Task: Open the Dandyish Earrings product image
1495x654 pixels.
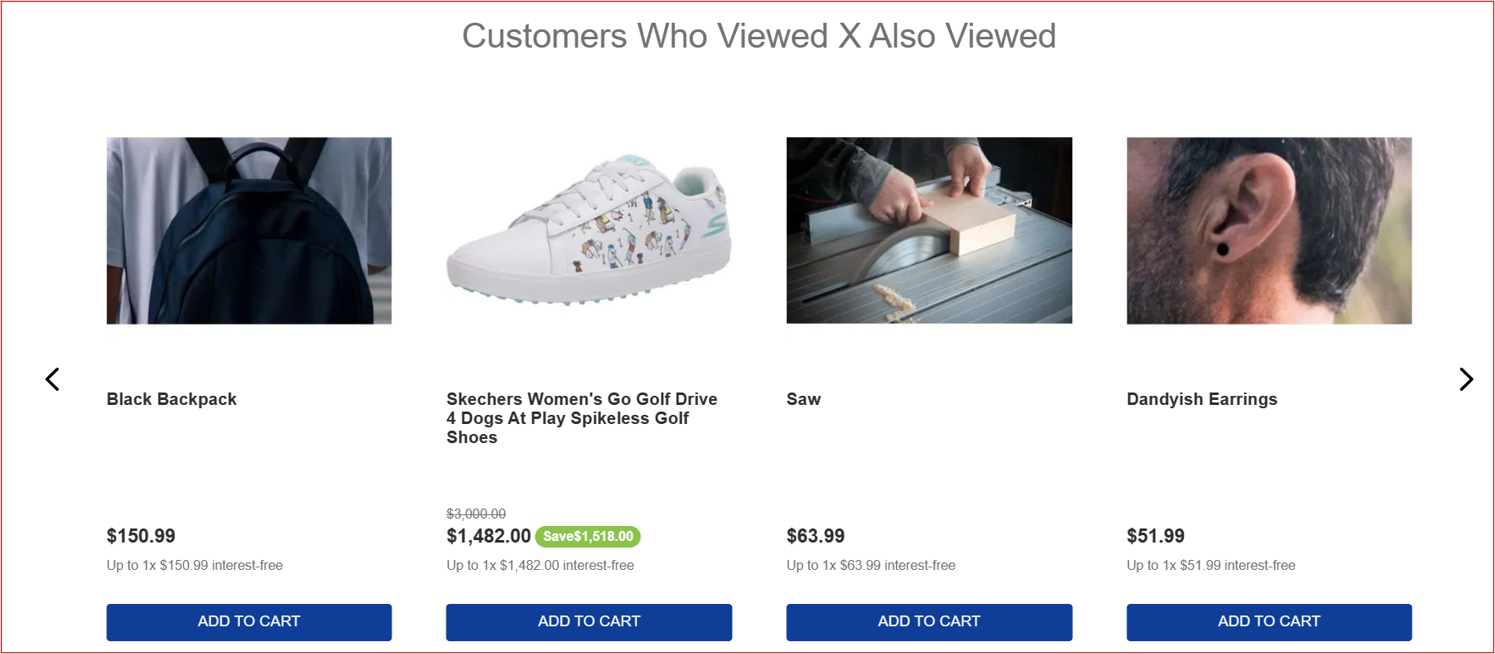Action: pyautogui.click(x=1269, y=231)
